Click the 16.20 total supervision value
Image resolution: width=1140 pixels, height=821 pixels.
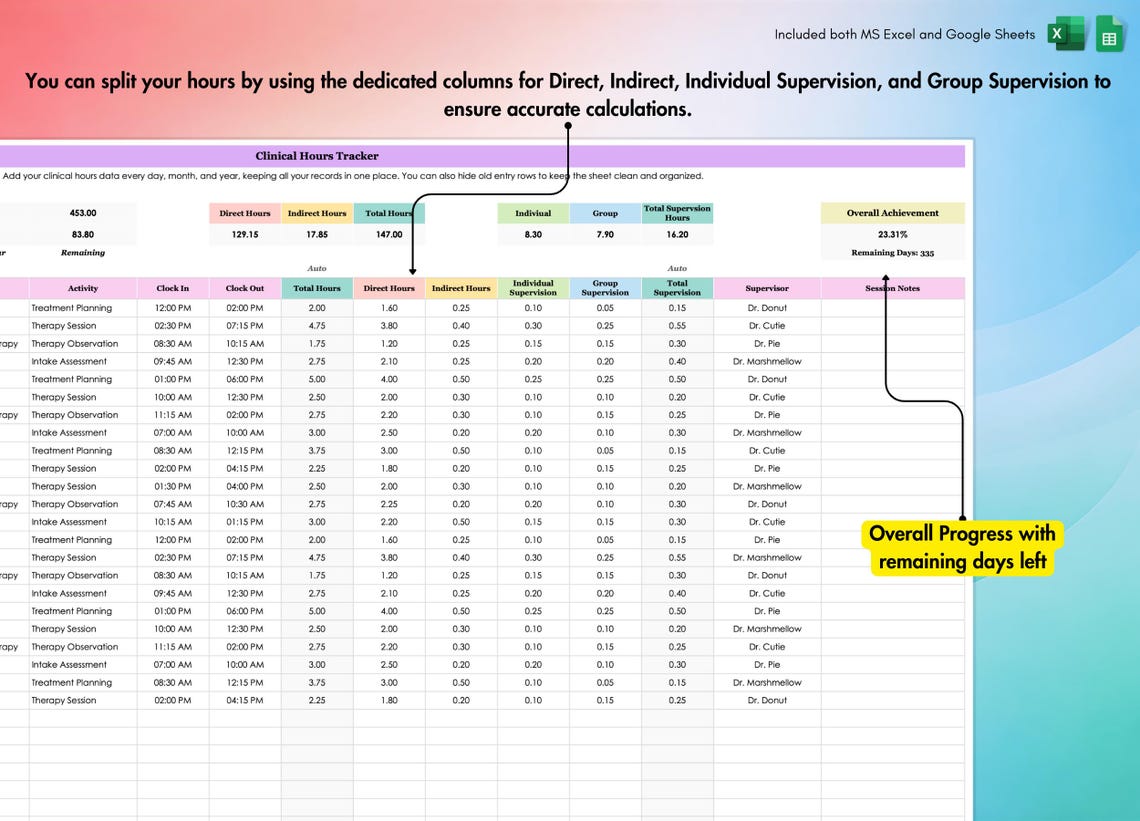(677, 234)
